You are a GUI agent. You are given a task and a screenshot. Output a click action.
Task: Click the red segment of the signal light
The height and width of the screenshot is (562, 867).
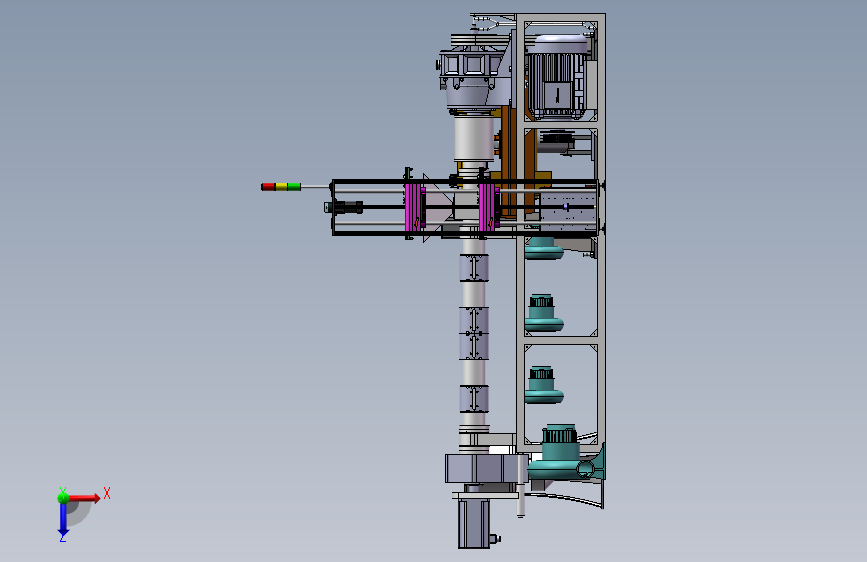(x=268, y=187)
